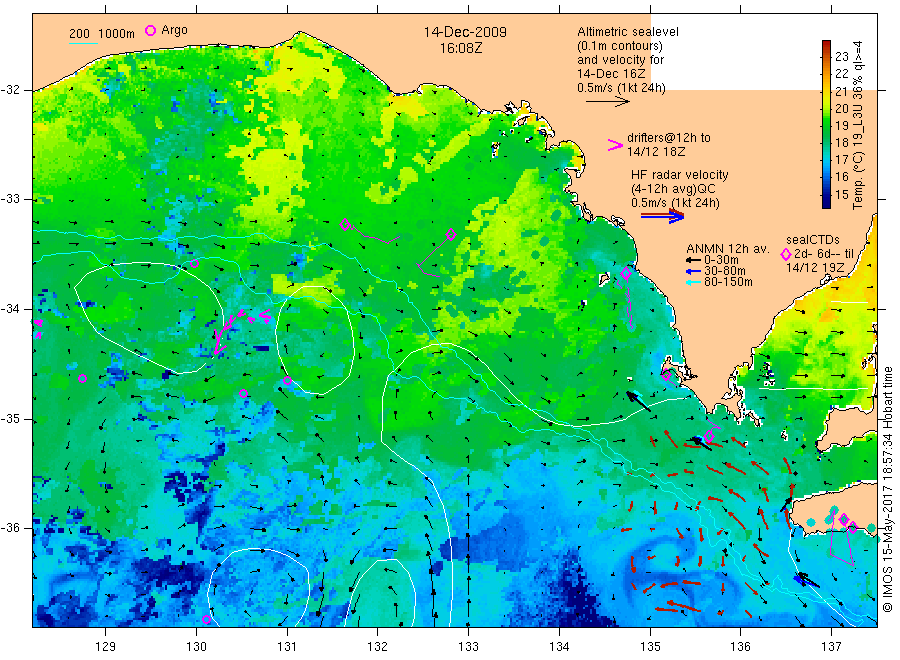Click the 'Argo' legend label
Image resolution: width=900 pixels, height=660 pixels.
pyautogui.click(x=174, y=30)
